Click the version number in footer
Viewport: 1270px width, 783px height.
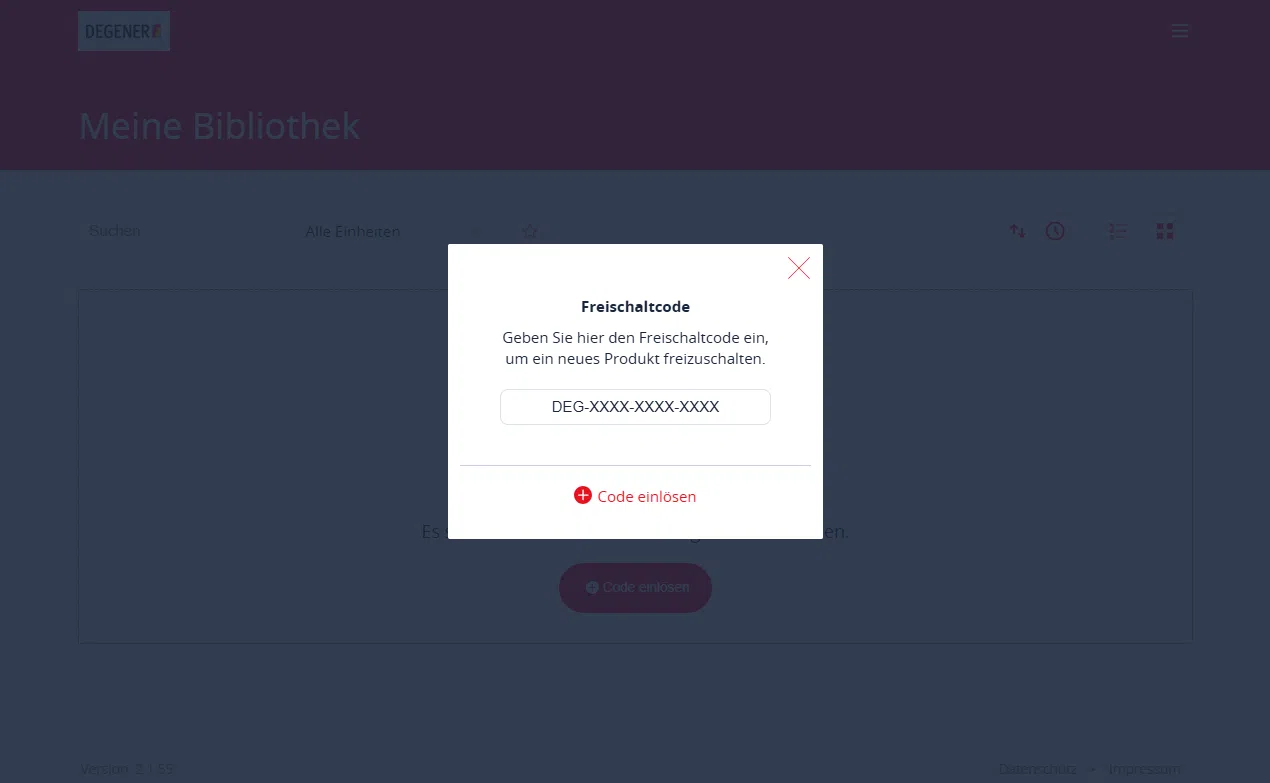coord(127,769)
